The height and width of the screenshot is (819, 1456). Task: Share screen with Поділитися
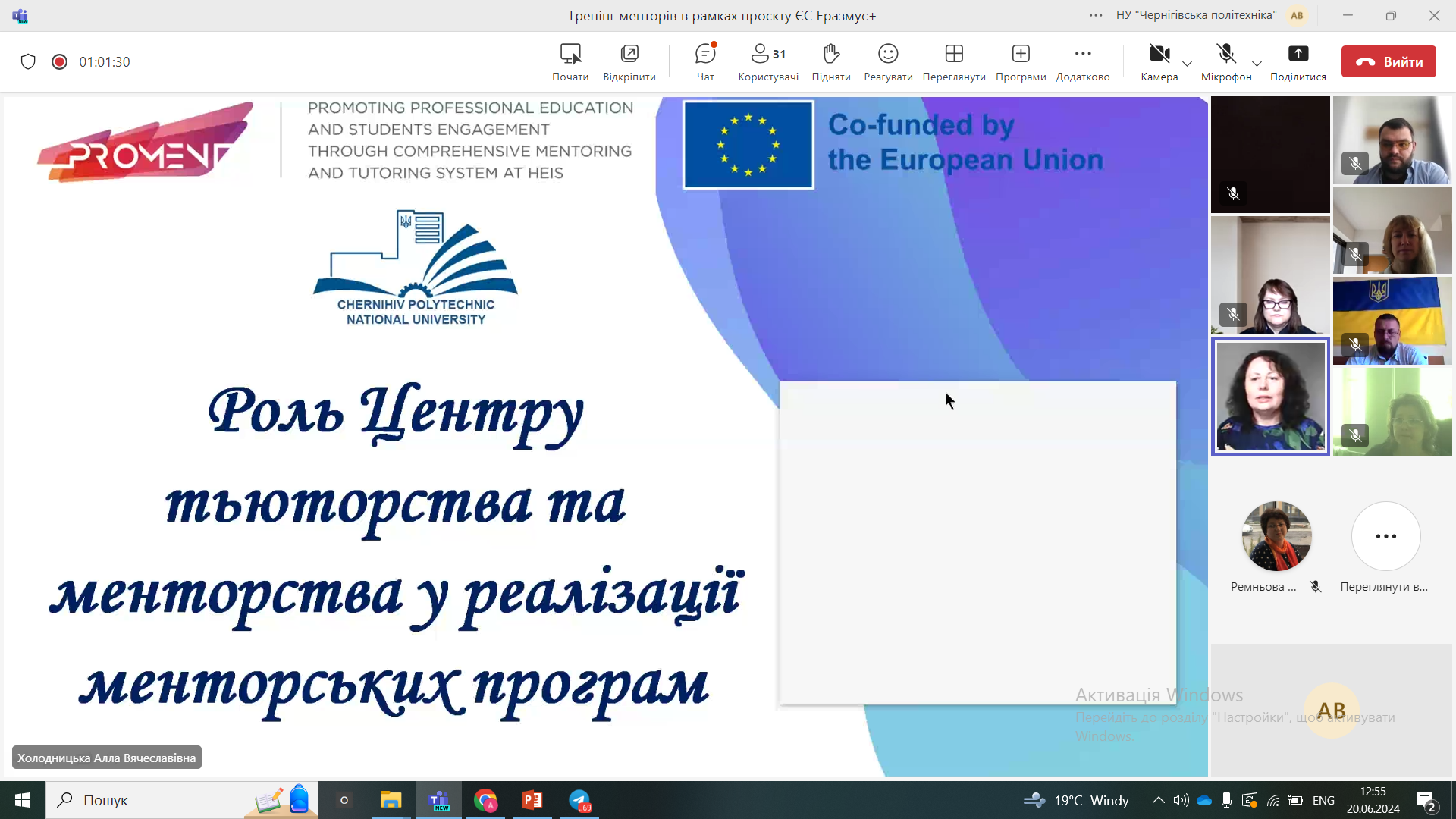click(1298, 55)
